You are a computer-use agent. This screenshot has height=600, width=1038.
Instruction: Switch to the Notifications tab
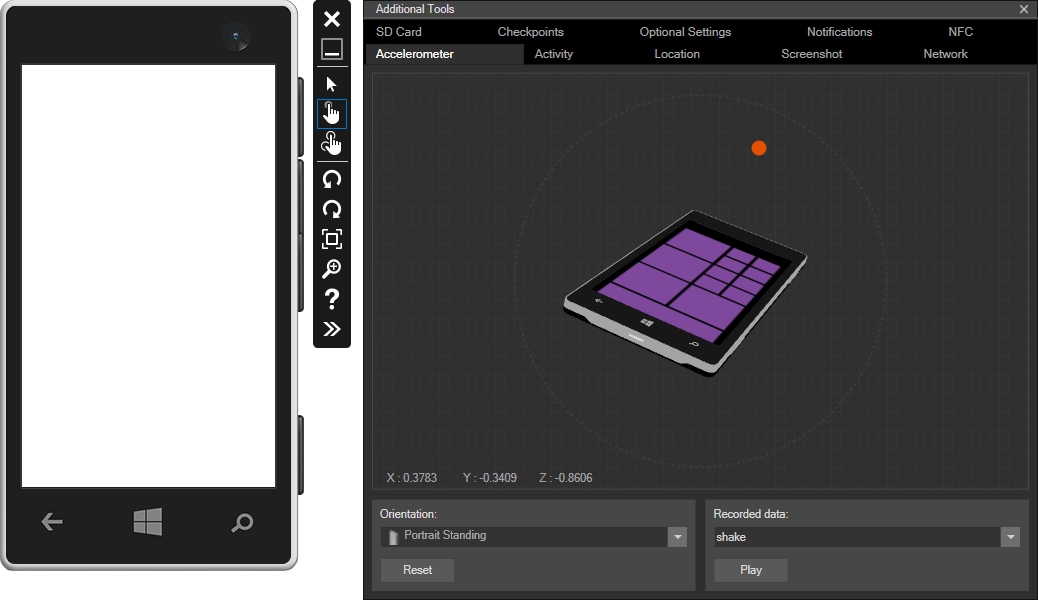coord(839,32)
